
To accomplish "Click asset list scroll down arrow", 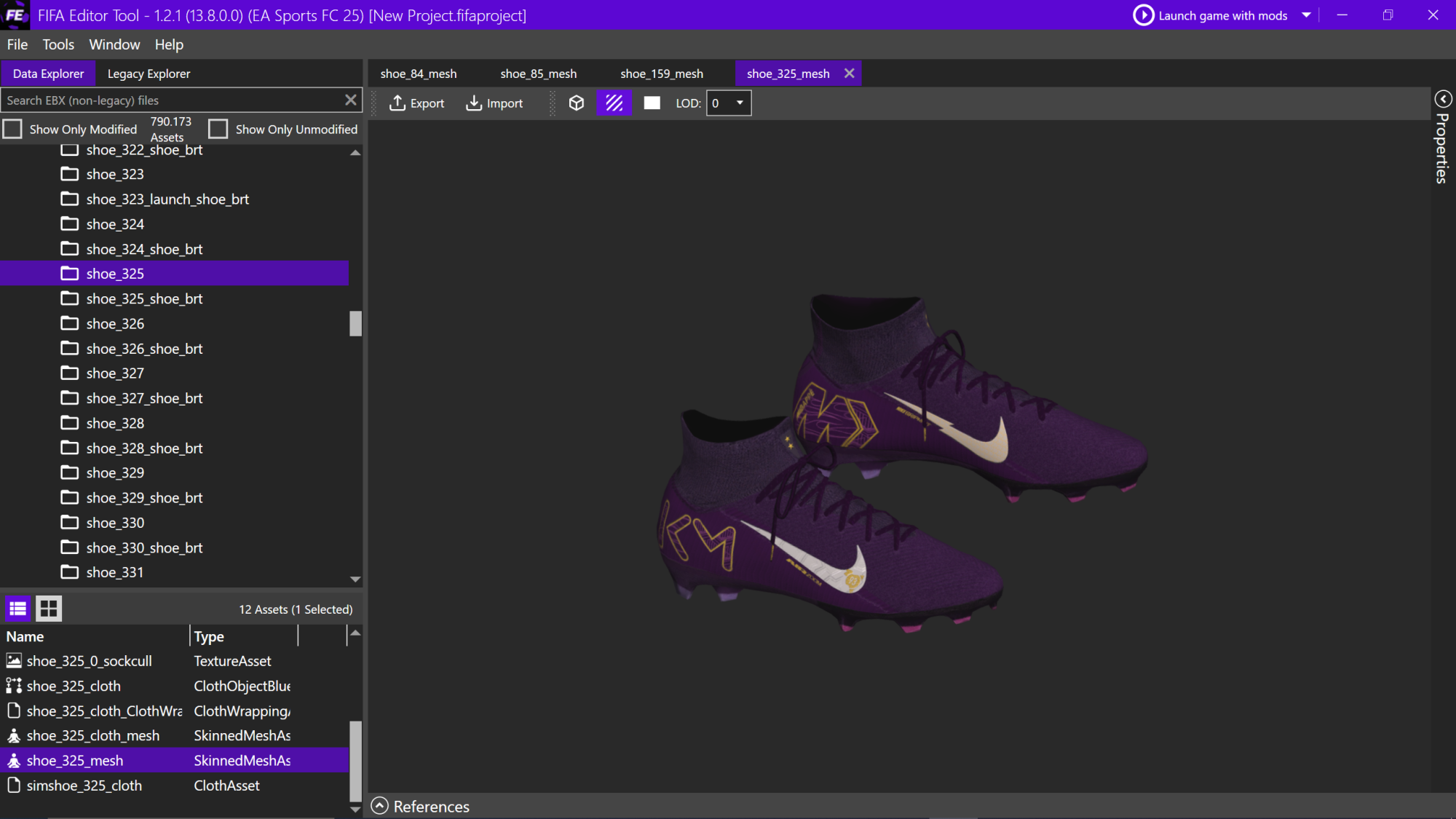I will tap(355, 810).
